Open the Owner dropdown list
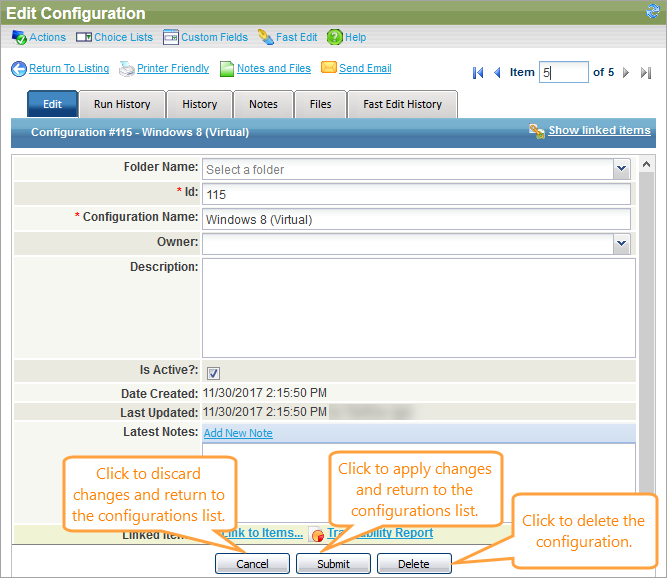This screenshot has height=578, width=667. (x=621, y=243)
